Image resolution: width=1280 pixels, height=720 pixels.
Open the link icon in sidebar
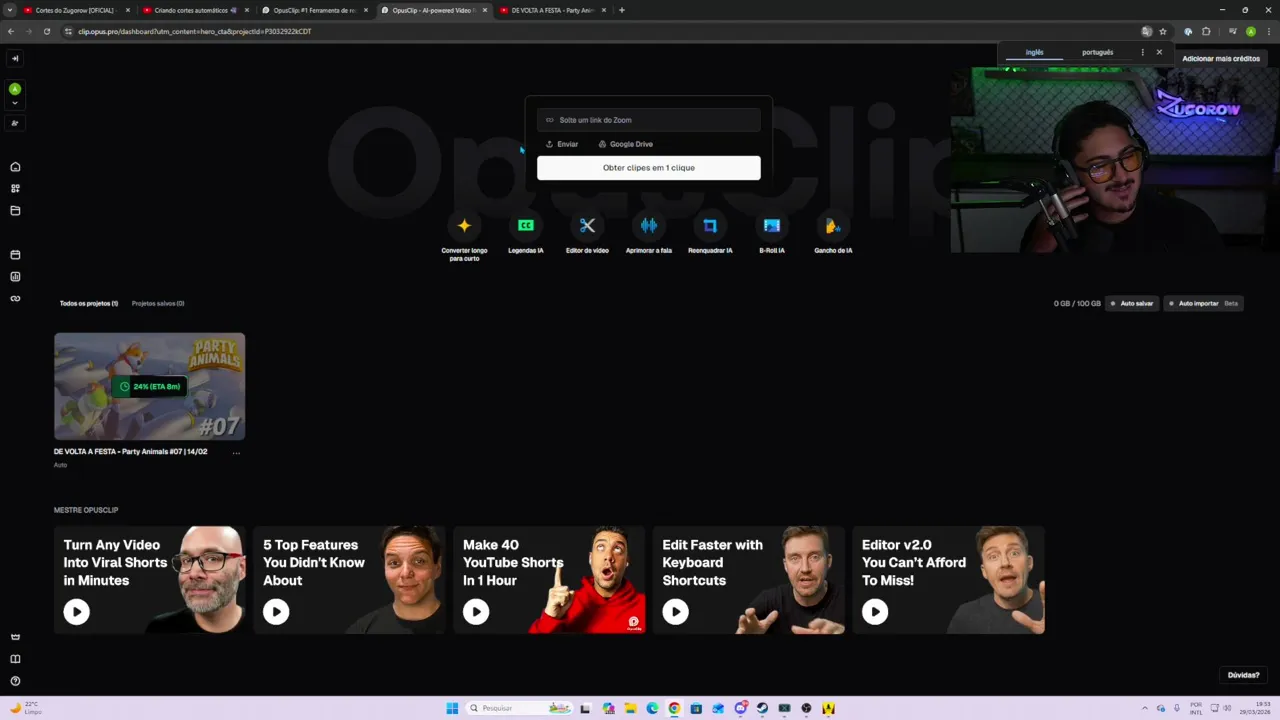point(15,299)
